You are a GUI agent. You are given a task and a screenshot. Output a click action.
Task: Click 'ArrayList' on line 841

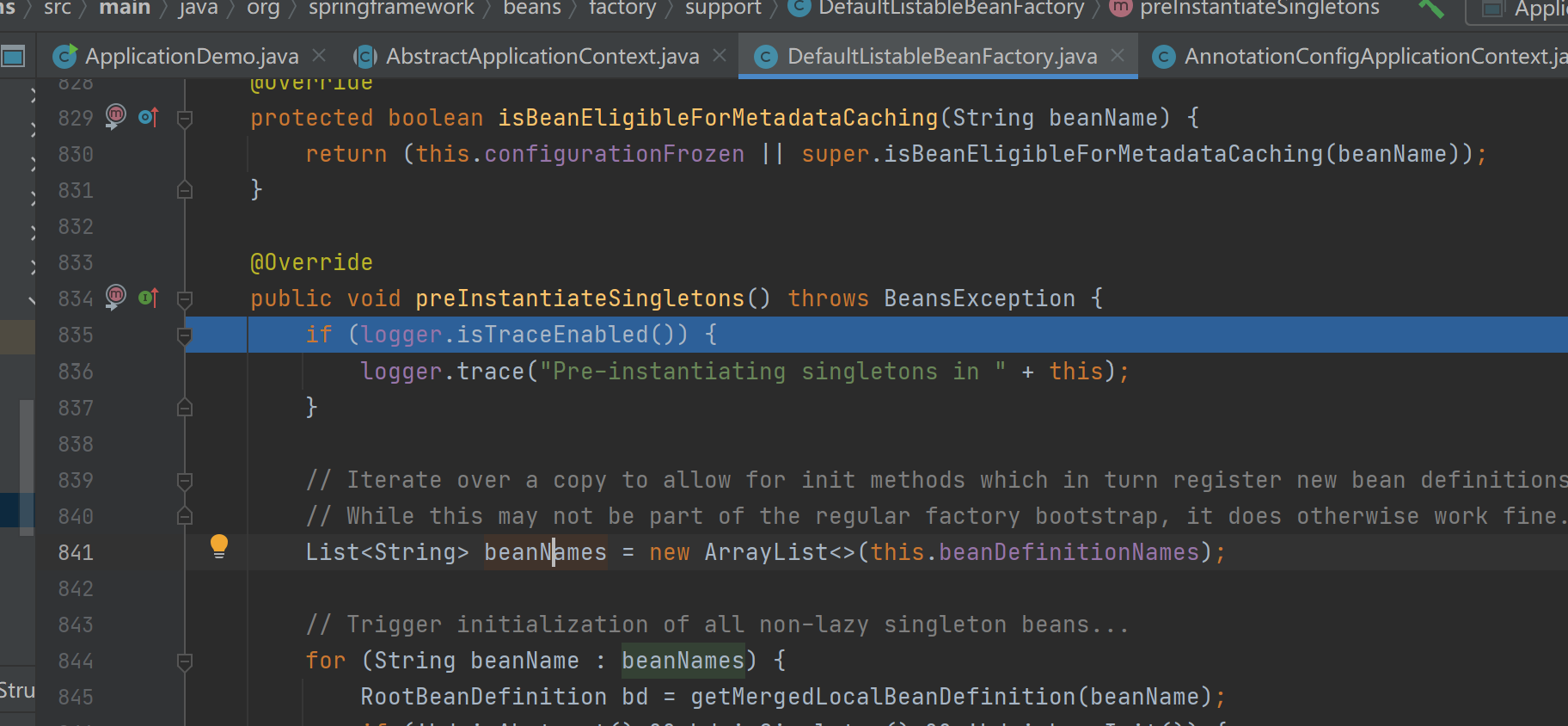pyautogui.click(x=766, y=552)
